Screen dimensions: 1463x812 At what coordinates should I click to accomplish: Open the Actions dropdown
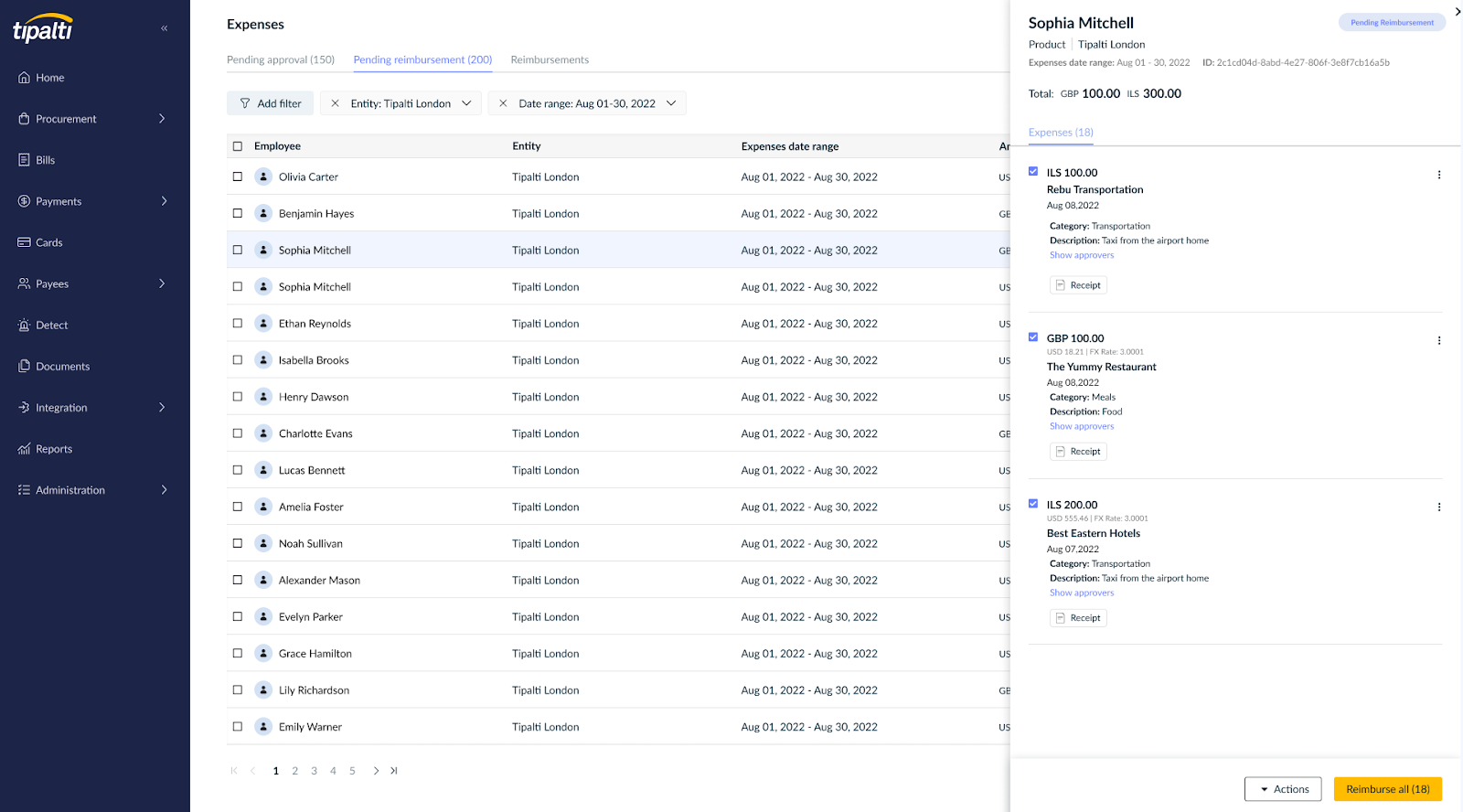pos(1283,789)
